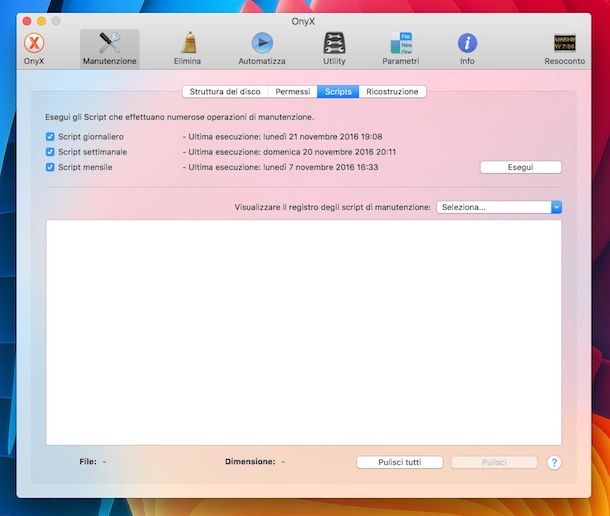Click the 'Visualizzare il registro' label
The height and width of the screenshot is (516, 610).
click(333, 207)
